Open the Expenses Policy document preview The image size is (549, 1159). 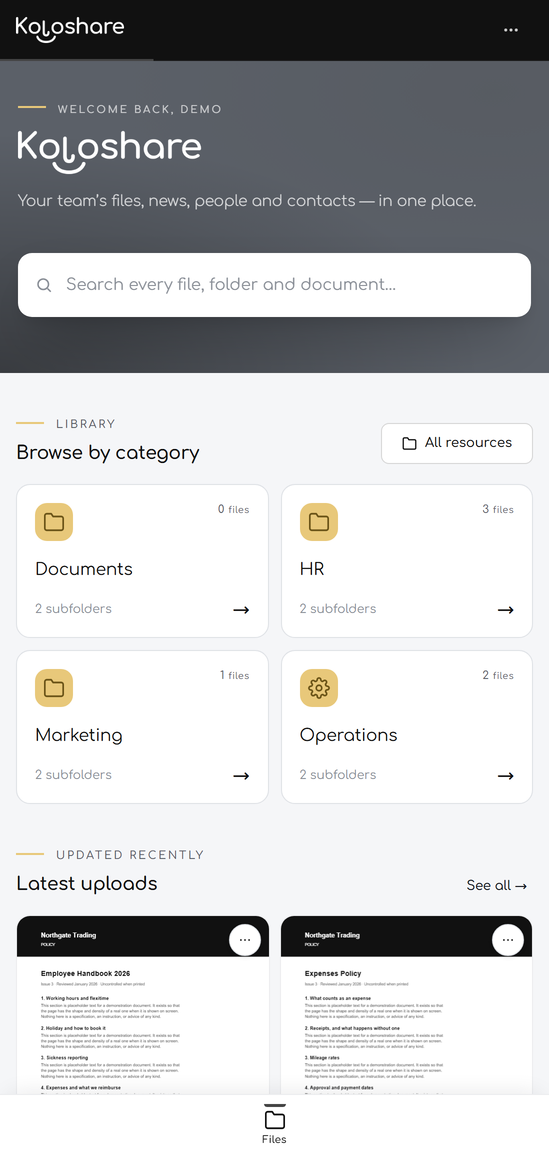406,1005
